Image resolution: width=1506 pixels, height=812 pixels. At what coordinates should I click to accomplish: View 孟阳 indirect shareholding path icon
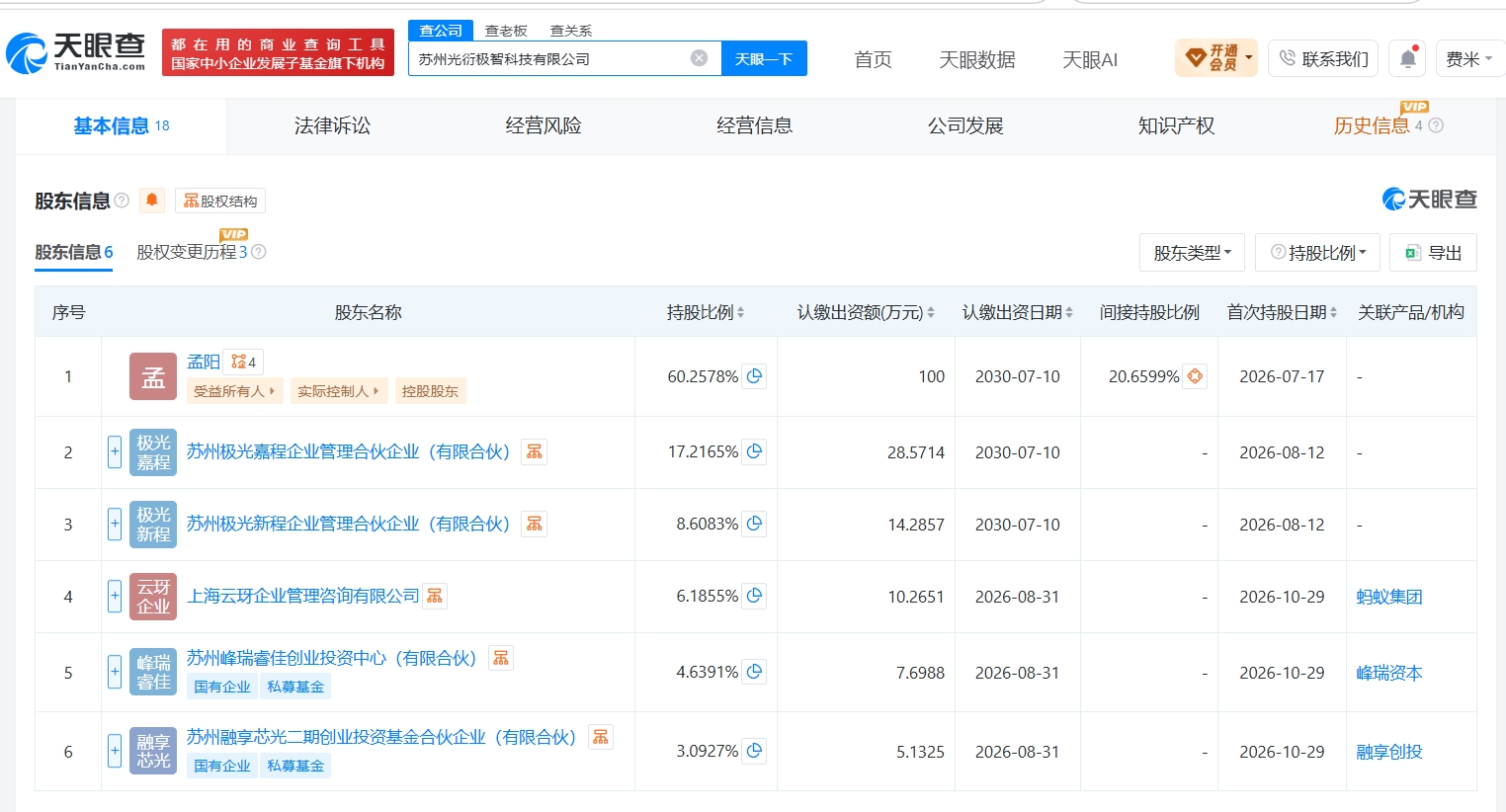[x=1195, y=376]
